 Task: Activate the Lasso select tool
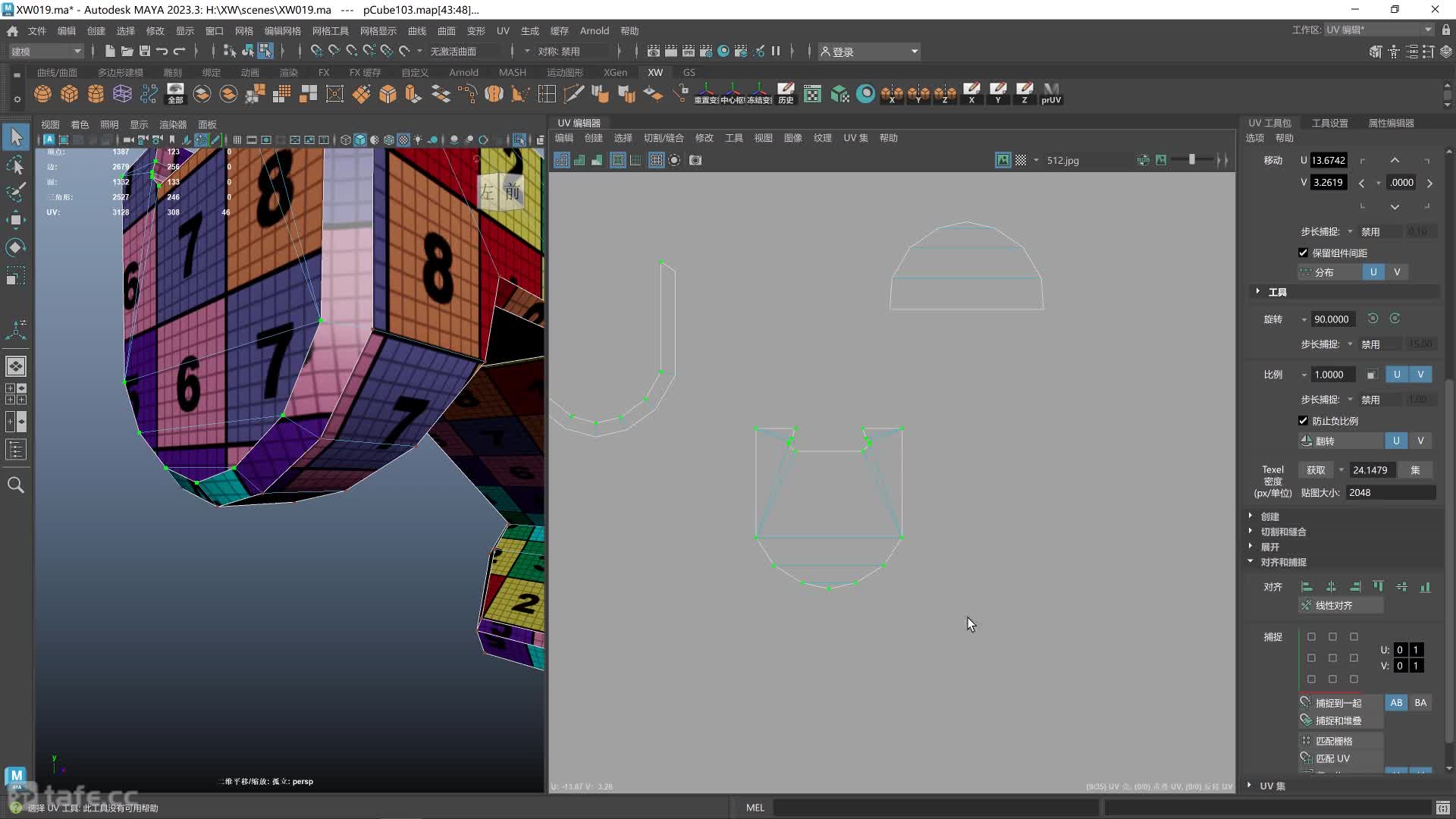tap(16, 165)
